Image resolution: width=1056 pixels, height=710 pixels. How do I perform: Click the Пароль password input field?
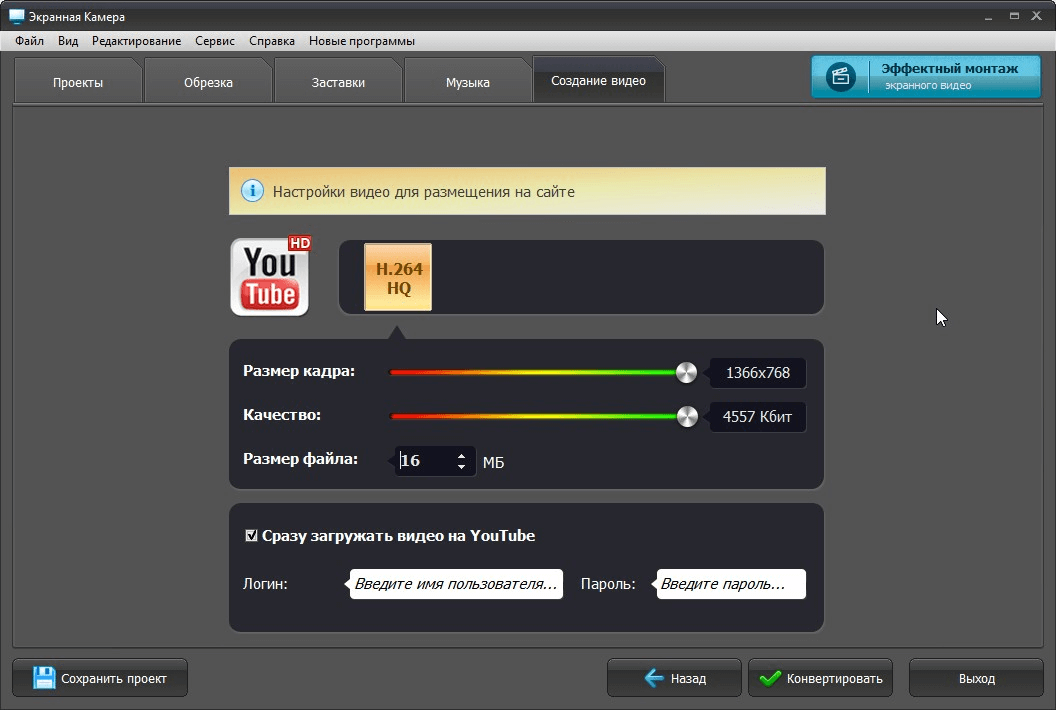click(731, 584)
